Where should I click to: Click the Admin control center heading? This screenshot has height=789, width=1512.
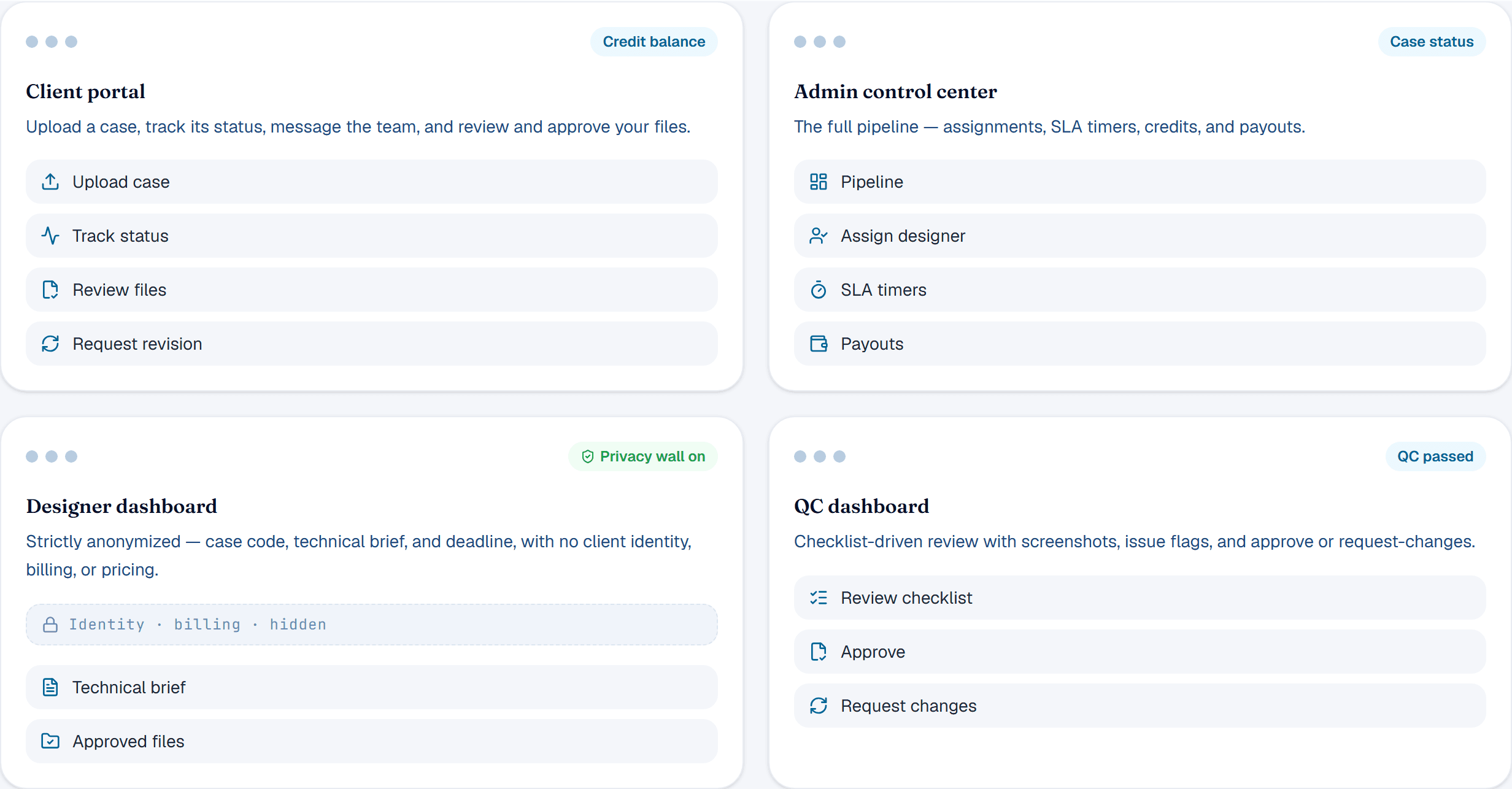(895, 91)
